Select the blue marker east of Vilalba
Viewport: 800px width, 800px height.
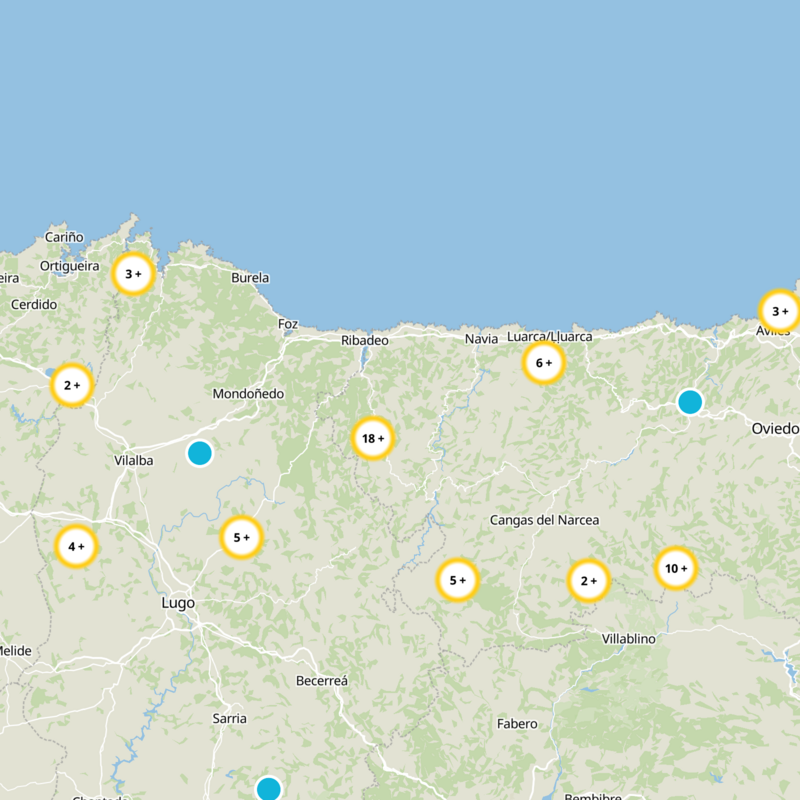(200, 453)
